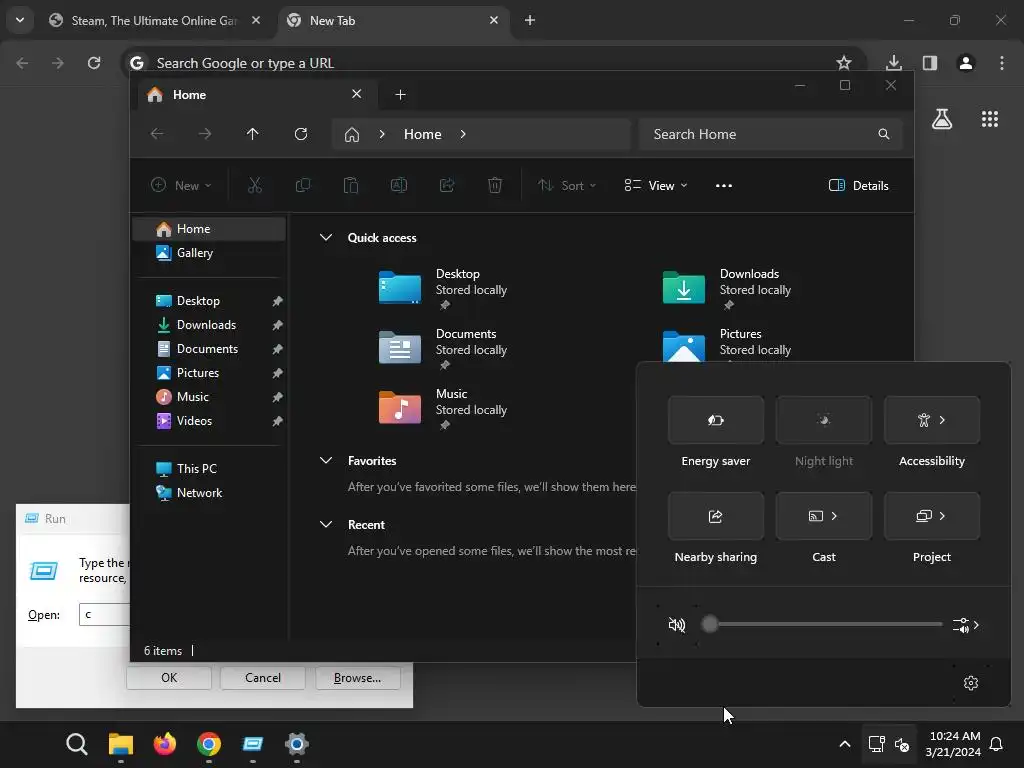Open the Sort dropdown in File Explorer

click(x=567, y=185)
